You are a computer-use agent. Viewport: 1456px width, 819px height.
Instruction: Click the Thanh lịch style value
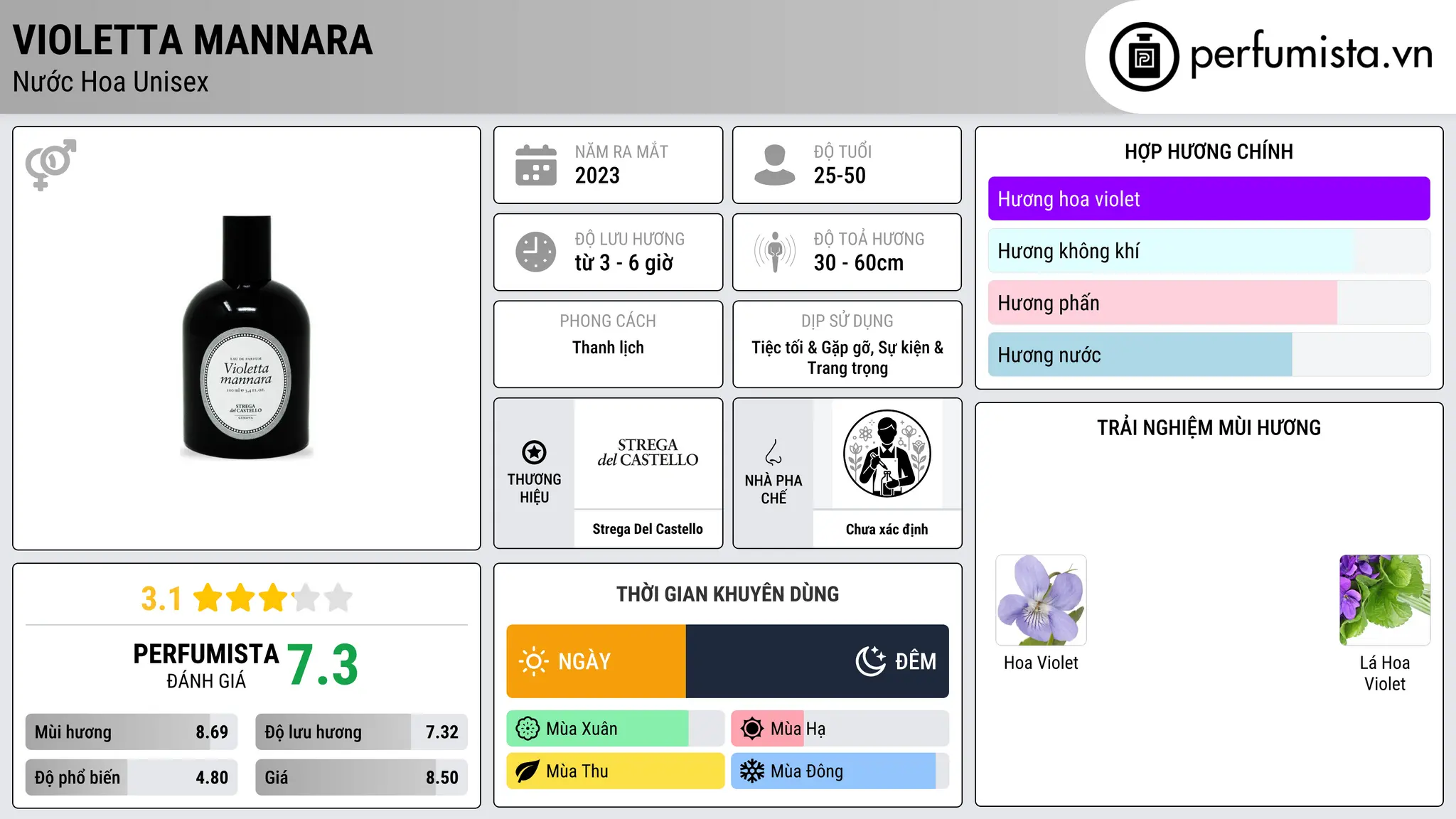pos(608,348)
